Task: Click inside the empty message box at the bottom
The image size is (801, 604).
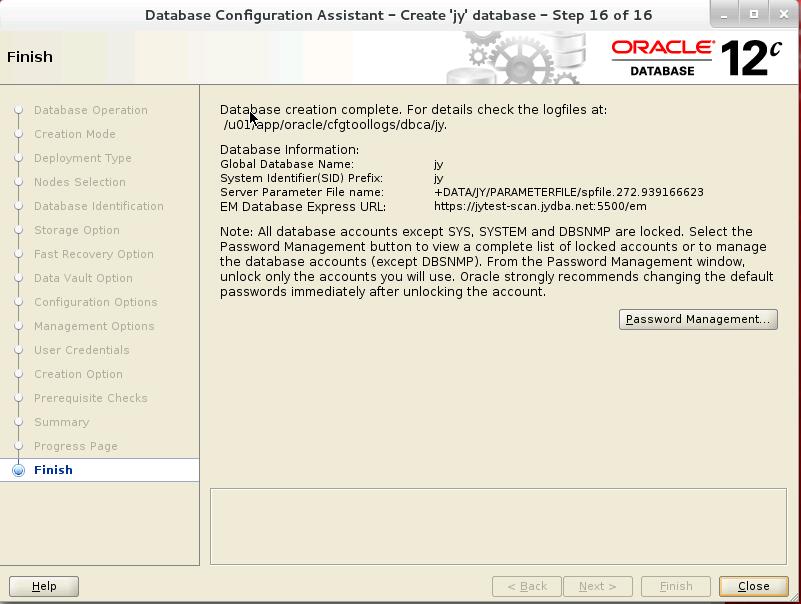Action: tap(498, 526)
